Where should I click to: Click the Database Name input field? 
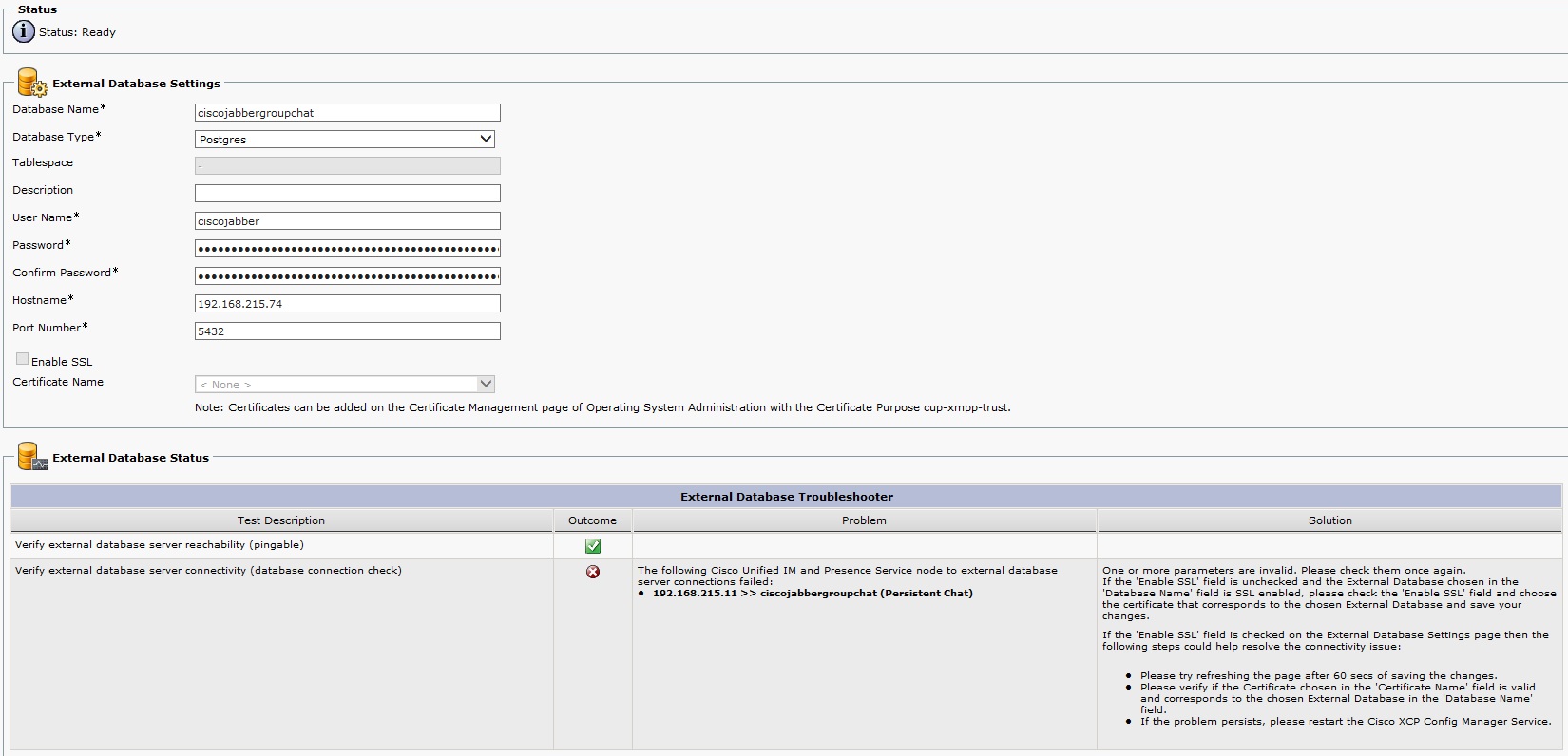coord(348,112)
